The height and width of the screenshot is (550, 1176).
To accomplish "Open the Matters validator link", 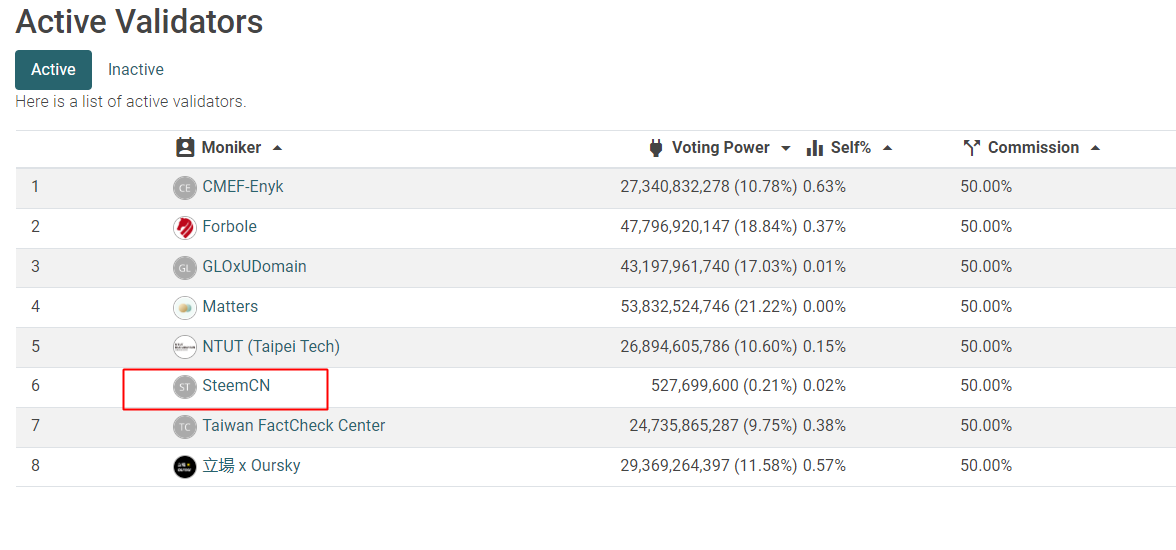I will coord(230,306).
